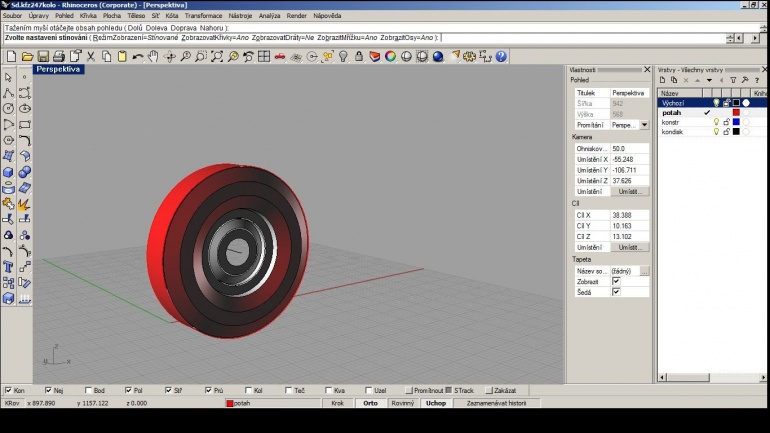Choose the Polyline tool in the left toolbar
This screenshot has width=770, height=433.
pyautogui.click(x=8, y=93)
